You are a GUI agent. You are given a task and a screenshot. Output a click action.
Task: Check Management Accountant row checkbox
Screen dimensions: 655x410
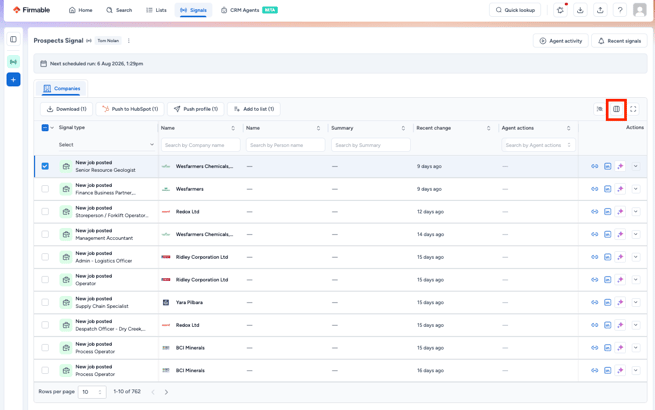coord(45,234)
